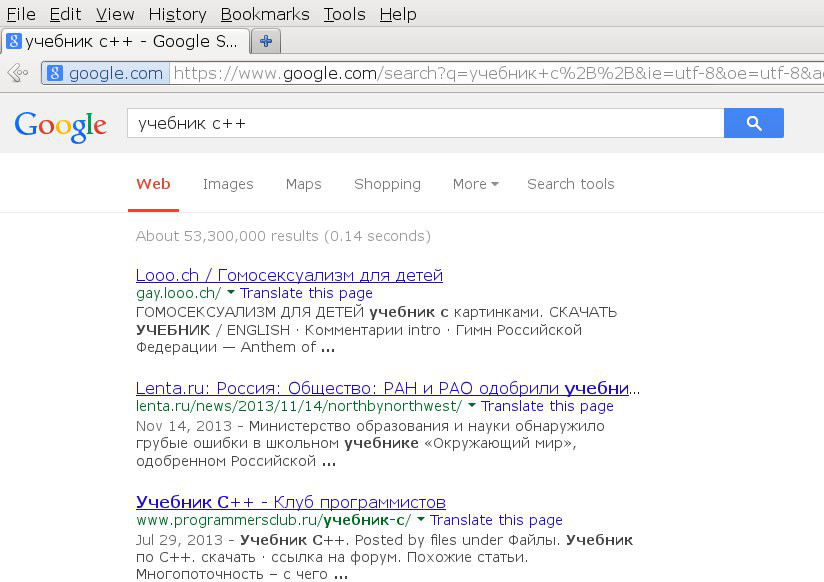The width and height of the screenshot is (824, 582).
Task: Switch to Images results
Action: 228,184
